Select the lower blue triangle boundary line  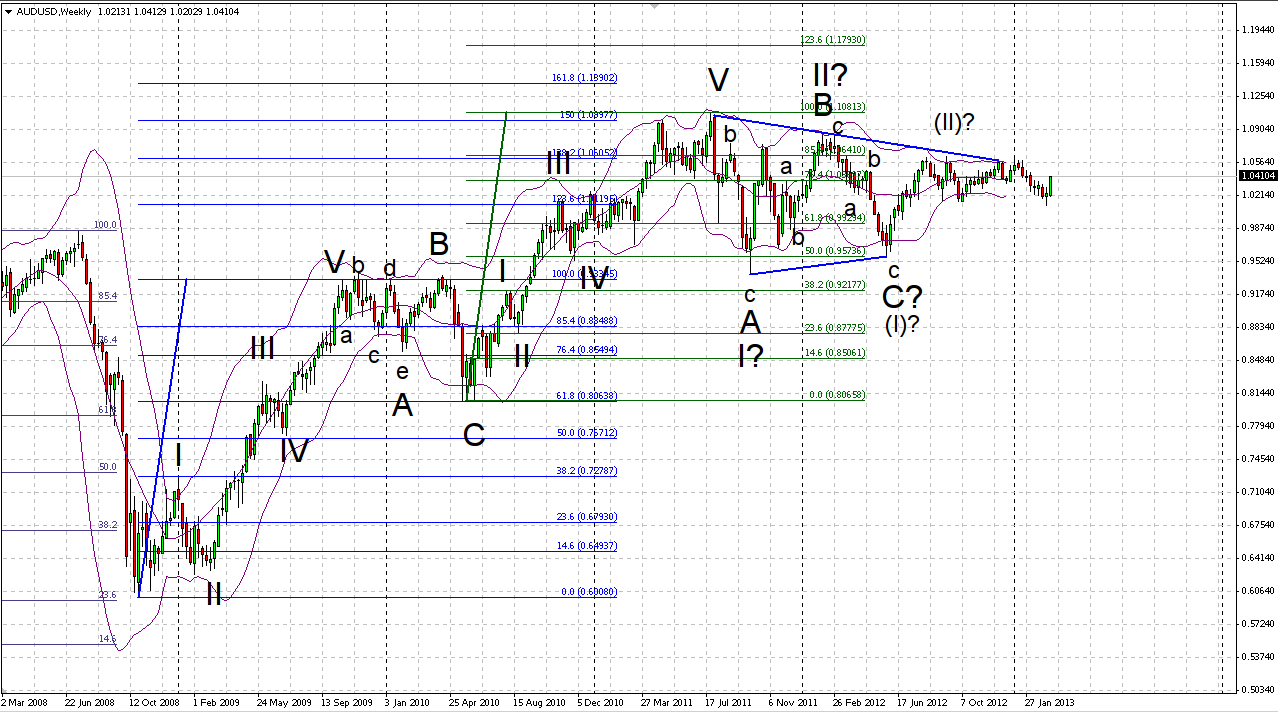[x=818, y=265]
